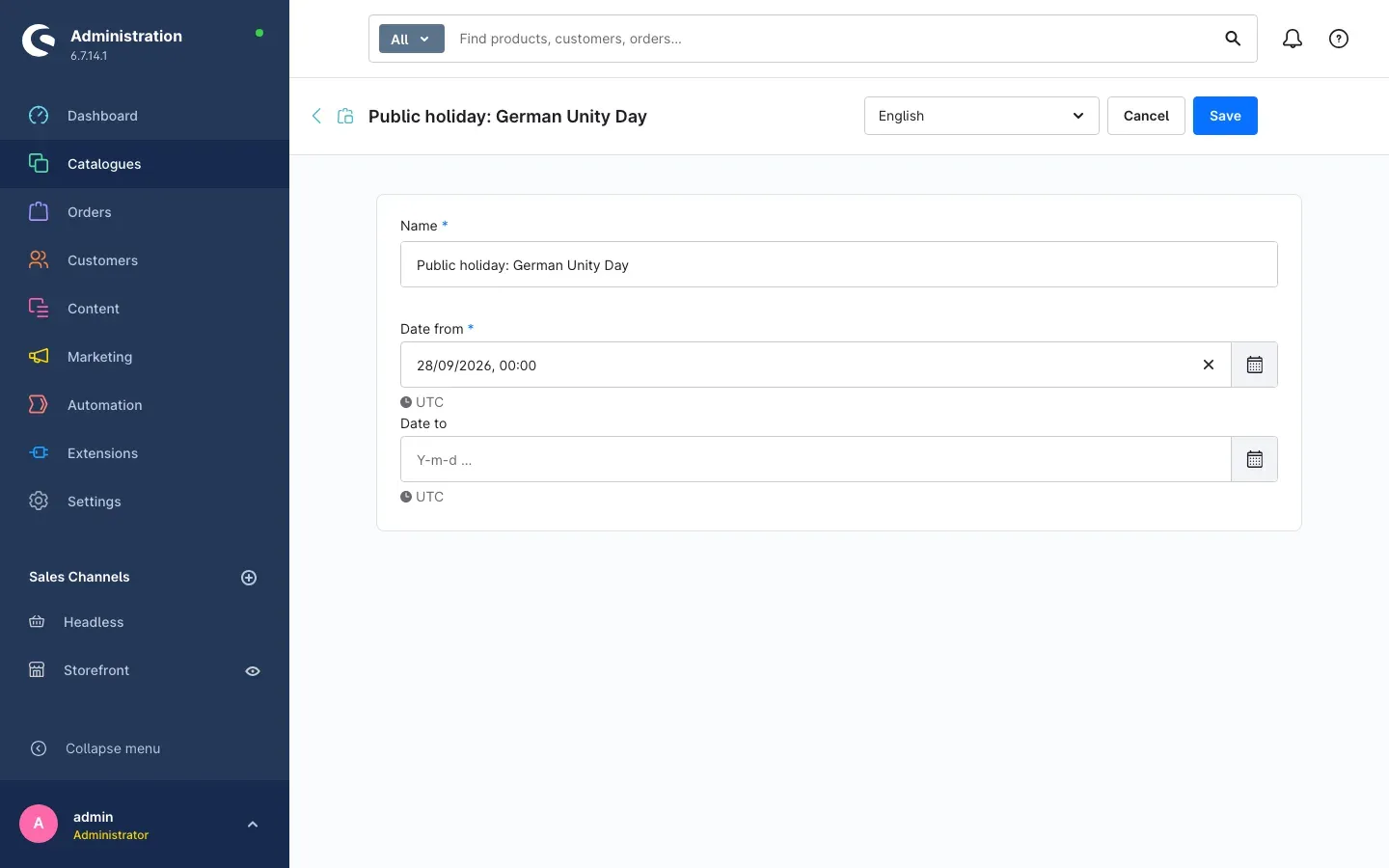Open calendar picker for Date from
Viewport: 1389px width, 868px height.
pos(1254,365)
